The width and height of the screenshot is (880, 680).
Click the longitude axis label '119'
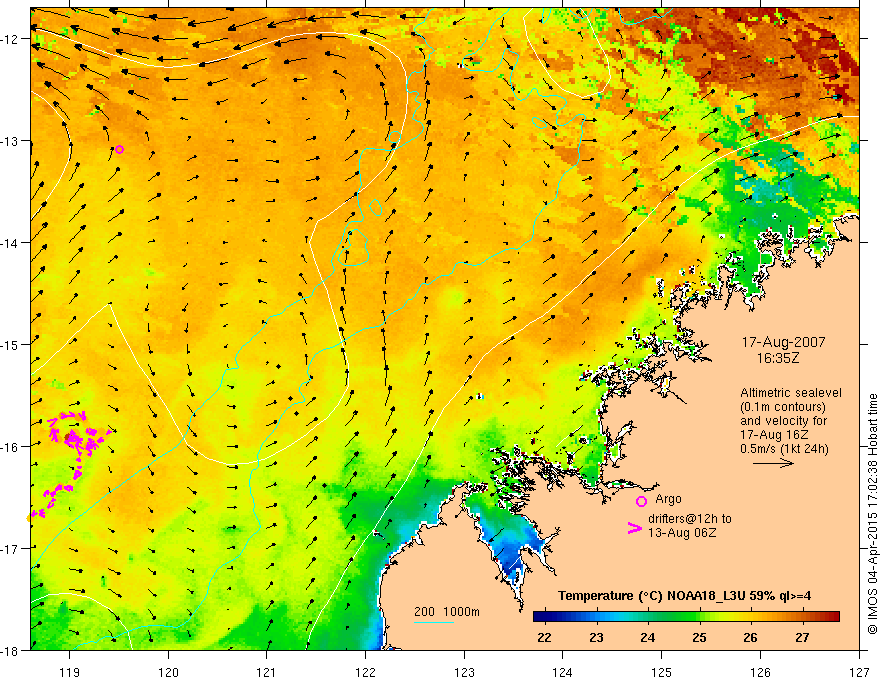click(x=70, y=672)
